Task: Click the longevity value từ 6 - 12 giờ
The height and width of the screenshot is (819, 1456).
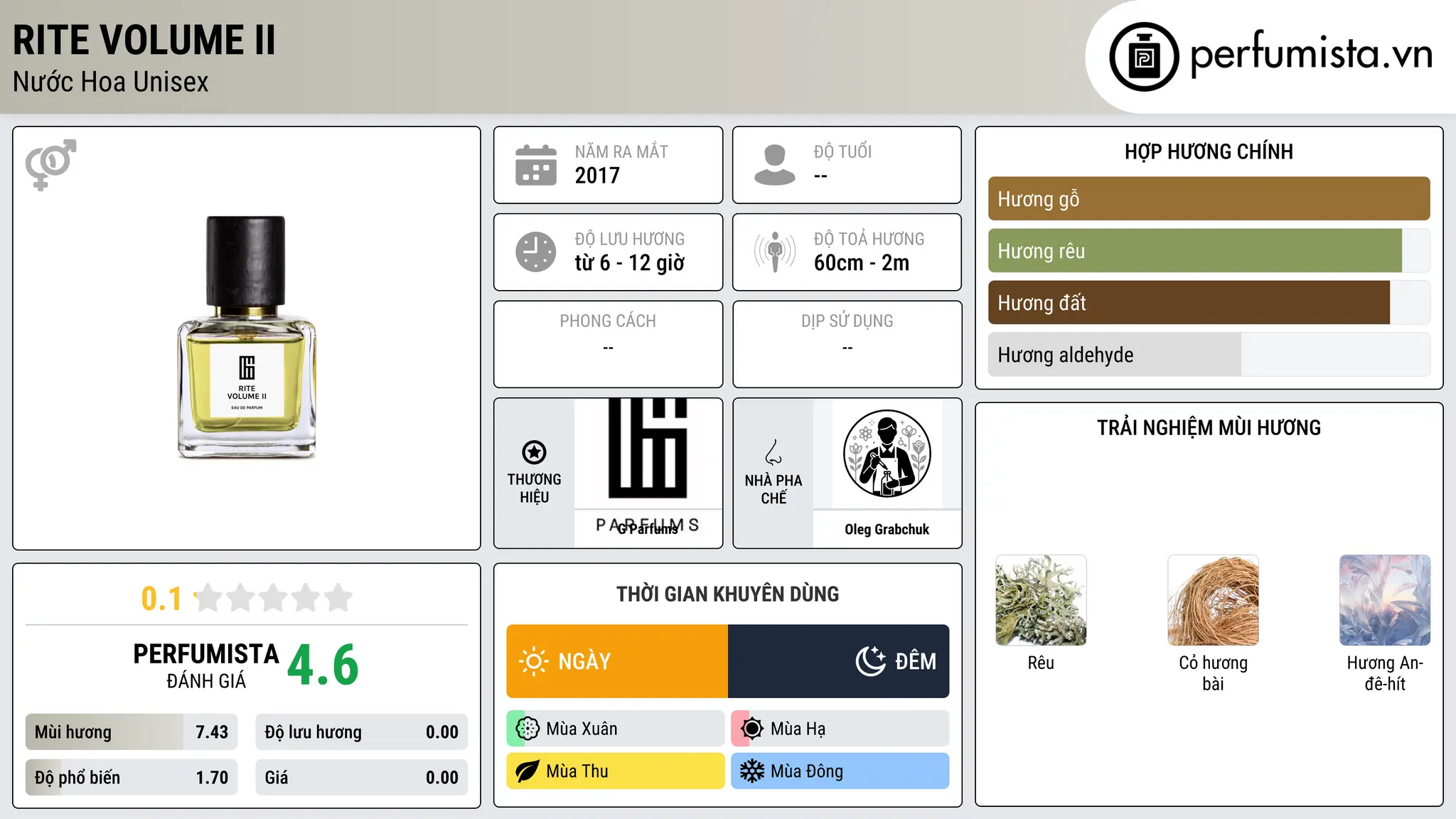Action: point(630,263)
